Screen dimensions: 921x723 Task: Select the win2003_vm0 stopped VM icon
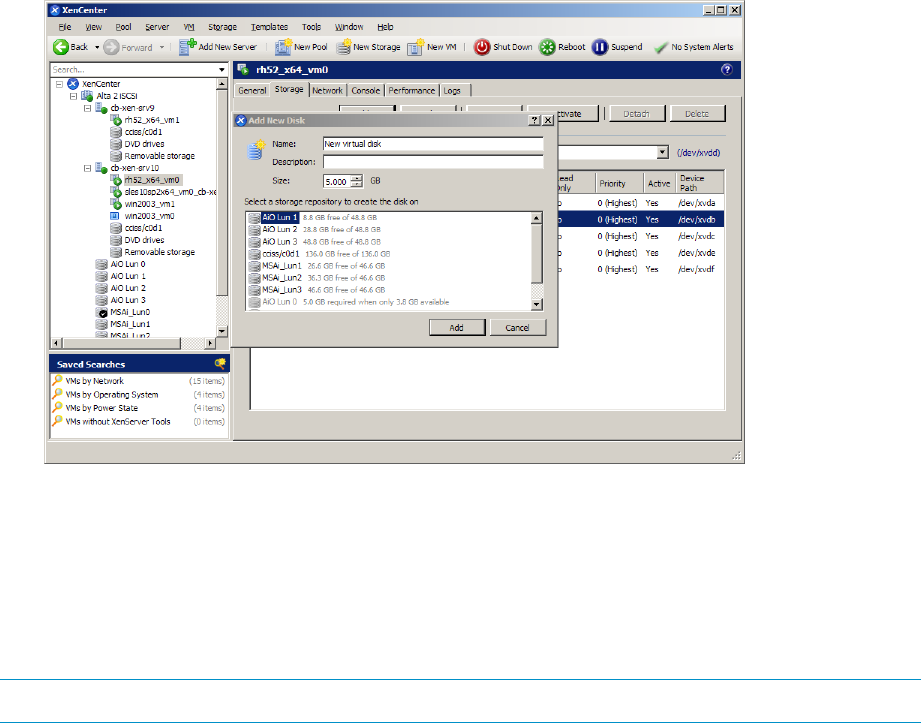[115, 216]
